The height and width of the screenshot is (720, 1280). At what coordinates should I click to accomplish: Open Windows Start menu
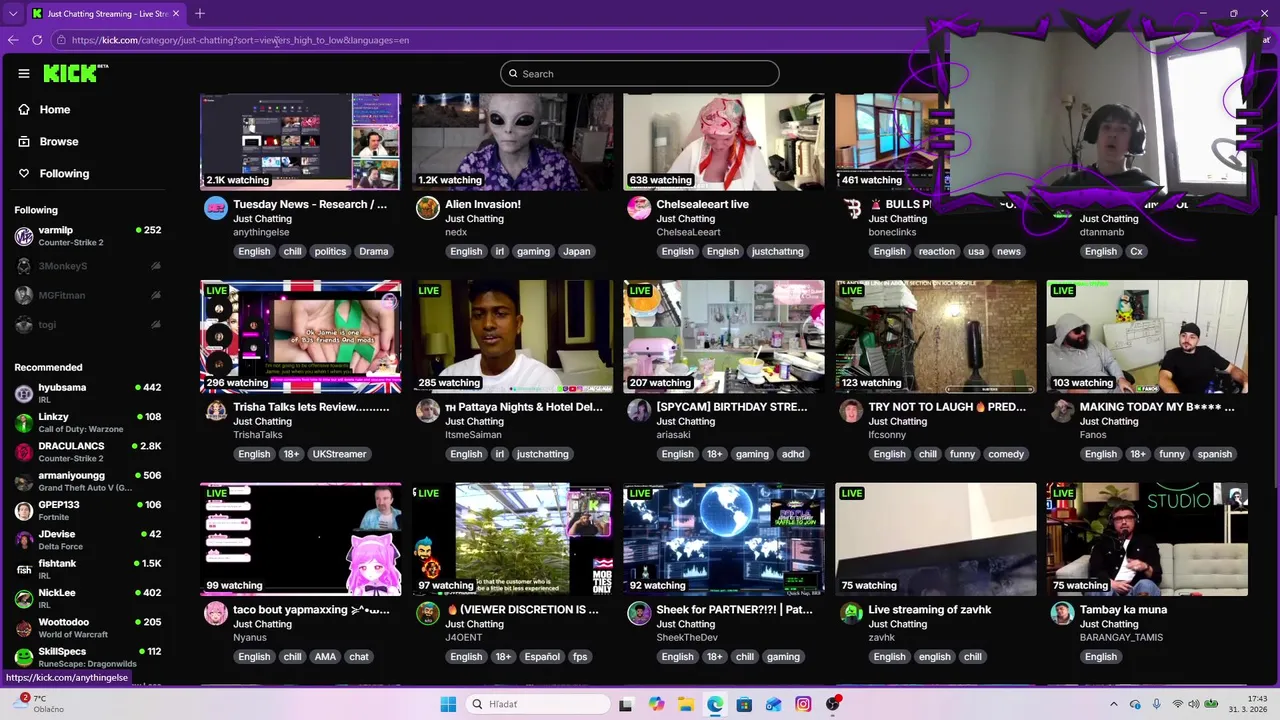[x=448, y=704]
